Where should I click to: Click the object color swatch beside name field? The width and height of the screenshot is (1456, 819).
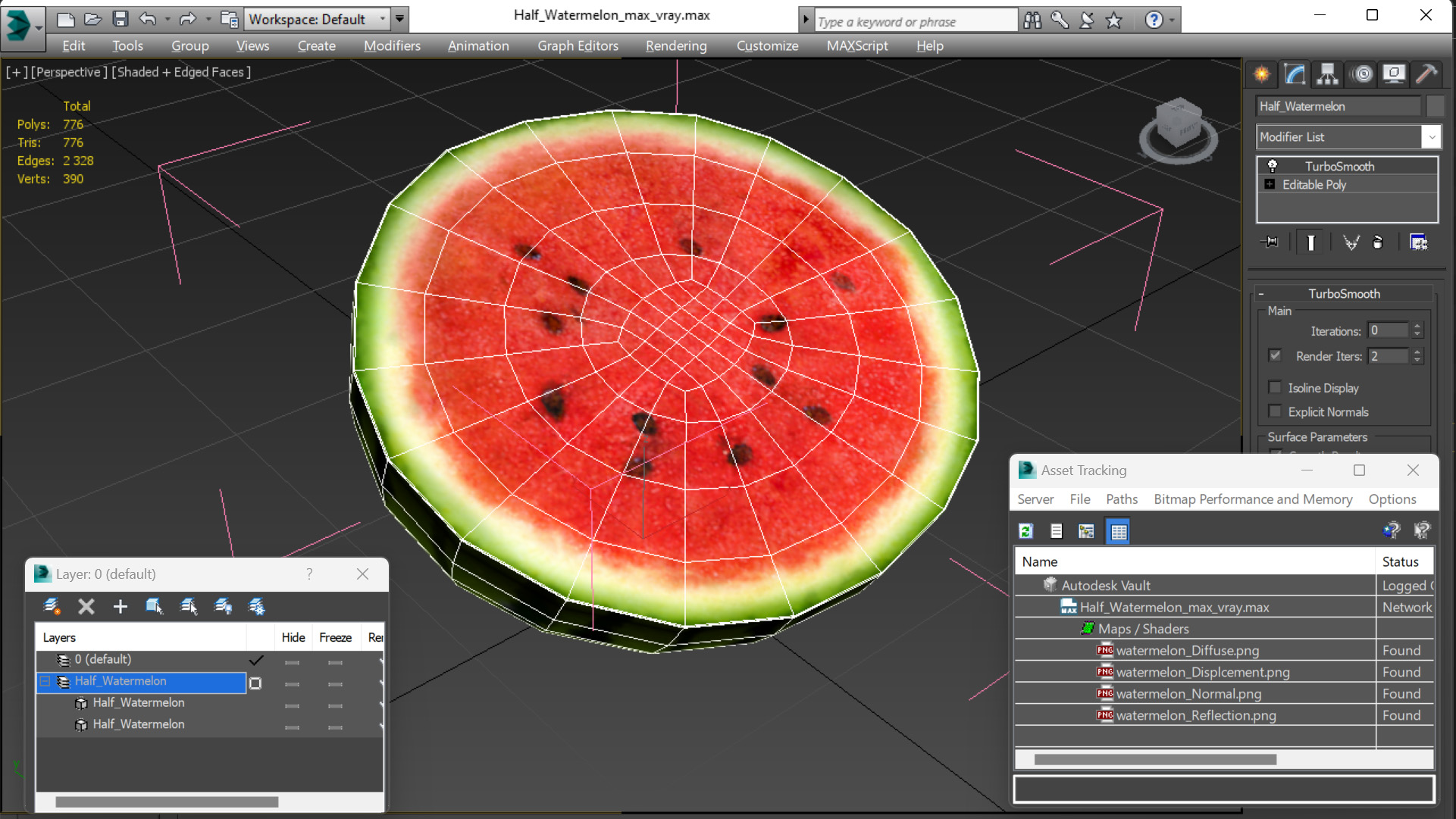[x=1434, y=106]
